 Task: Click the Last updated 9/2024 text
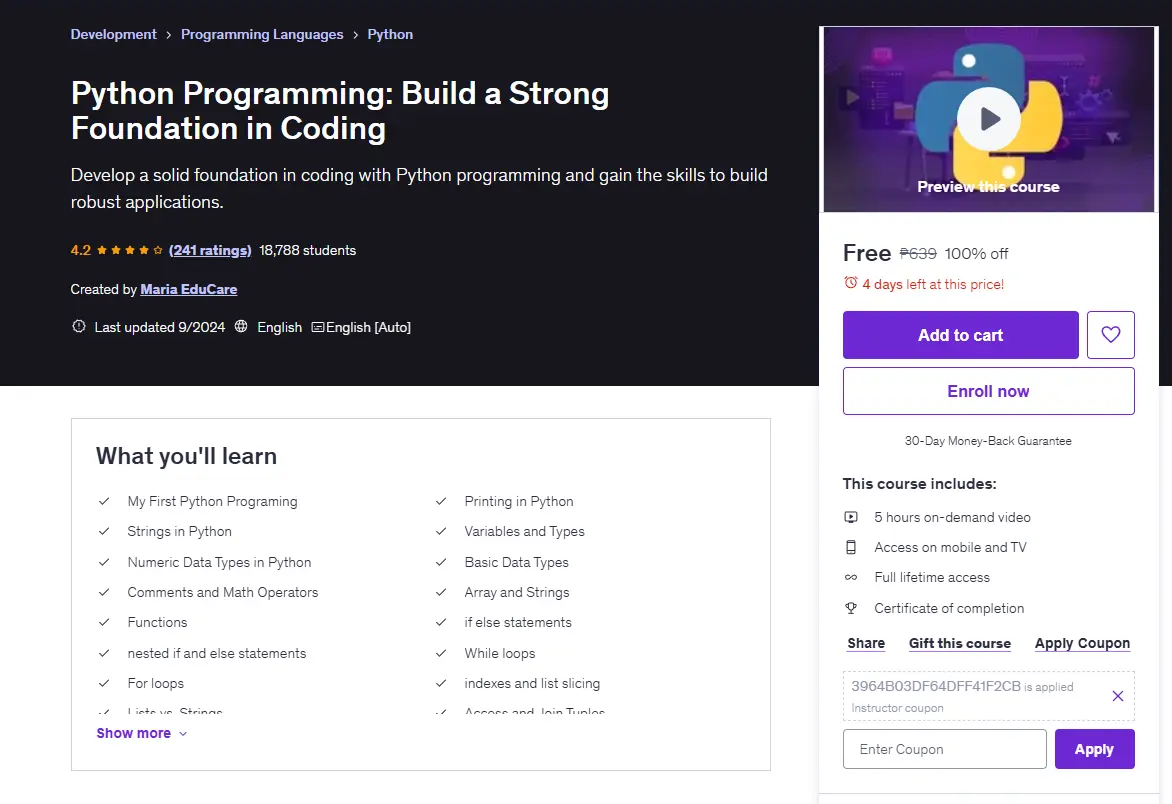pyautogui.click(x=159, y=327)
